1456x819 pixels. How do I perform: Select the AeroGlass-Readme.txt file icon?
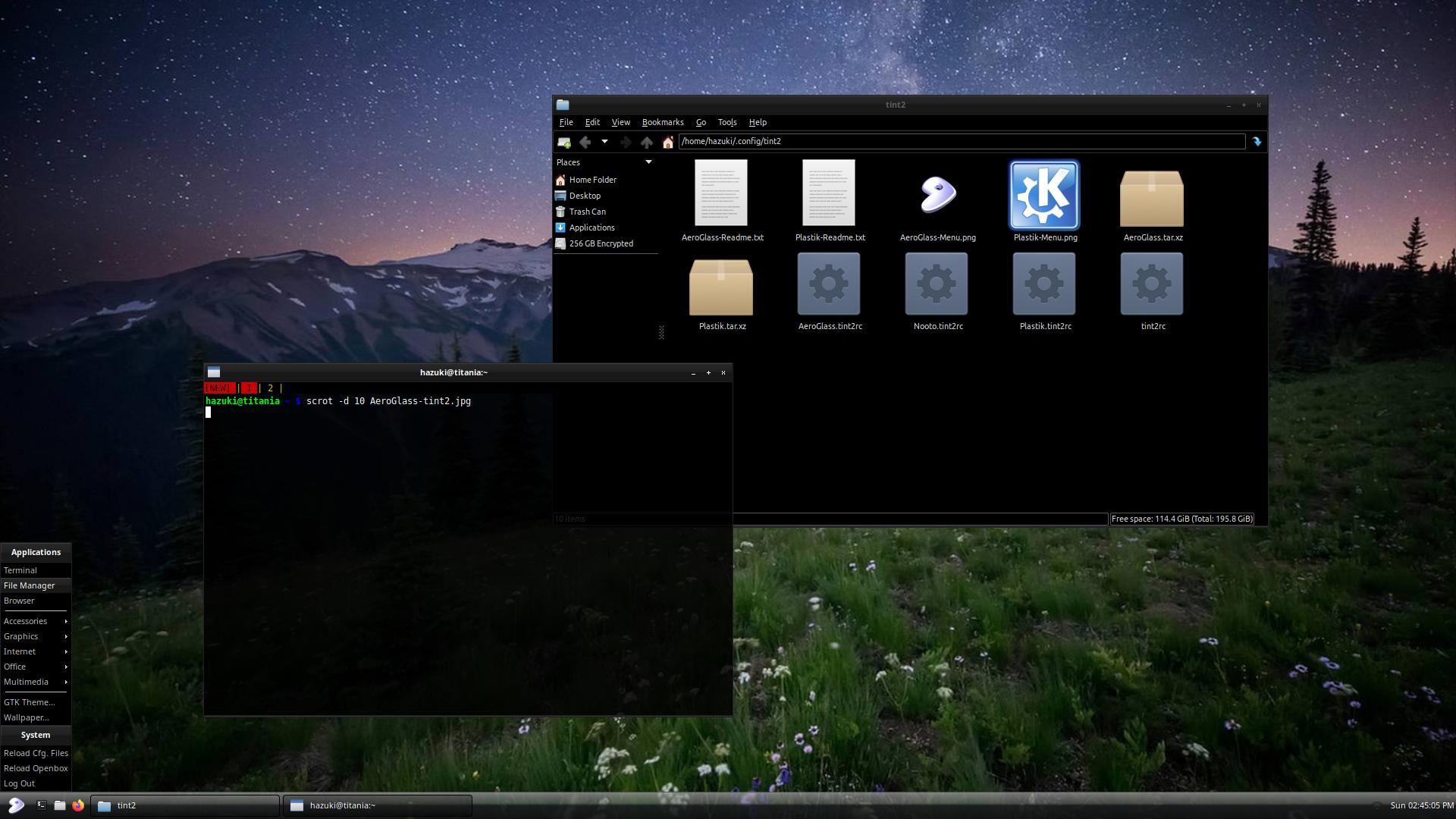(721, 193)
